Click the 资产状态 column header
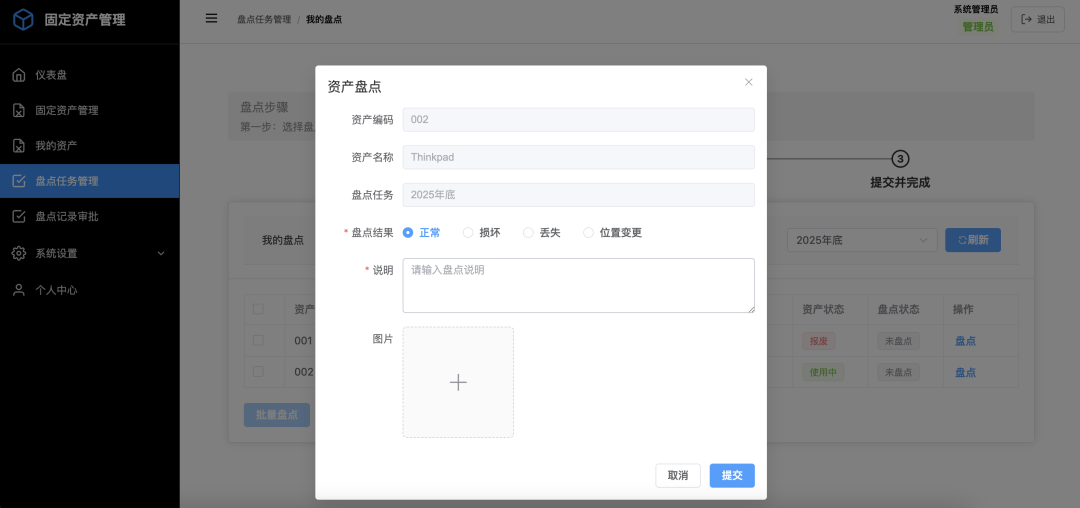The width and height of the screenshot is (1080, 508). 823,310
